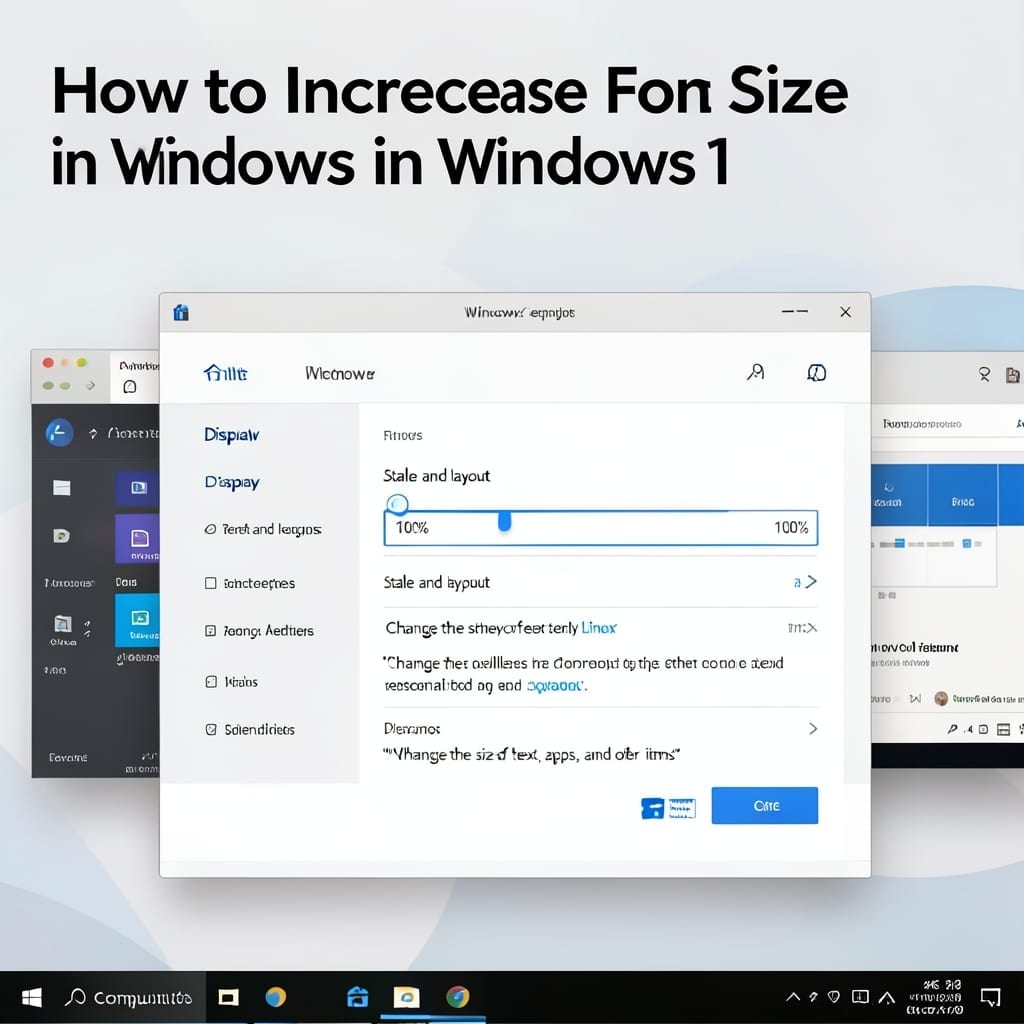The image size is (1024, 1024).
Task: Expand the 'Dlenamos' row chevron
Action: click(813, 729)
